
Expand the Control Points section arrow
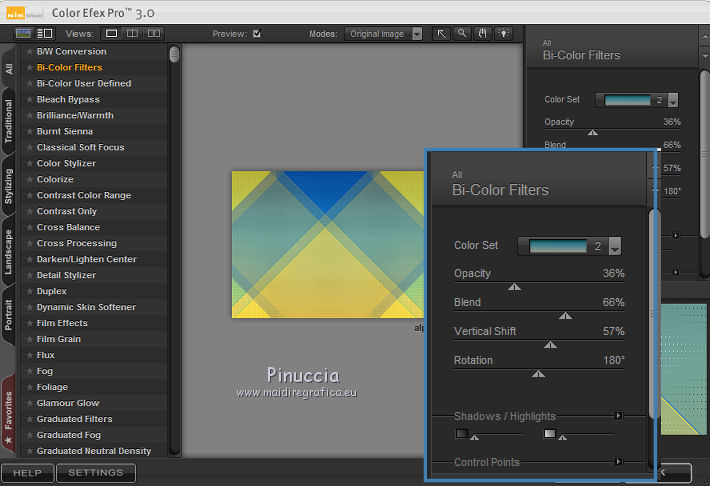[x=618, y=462]
